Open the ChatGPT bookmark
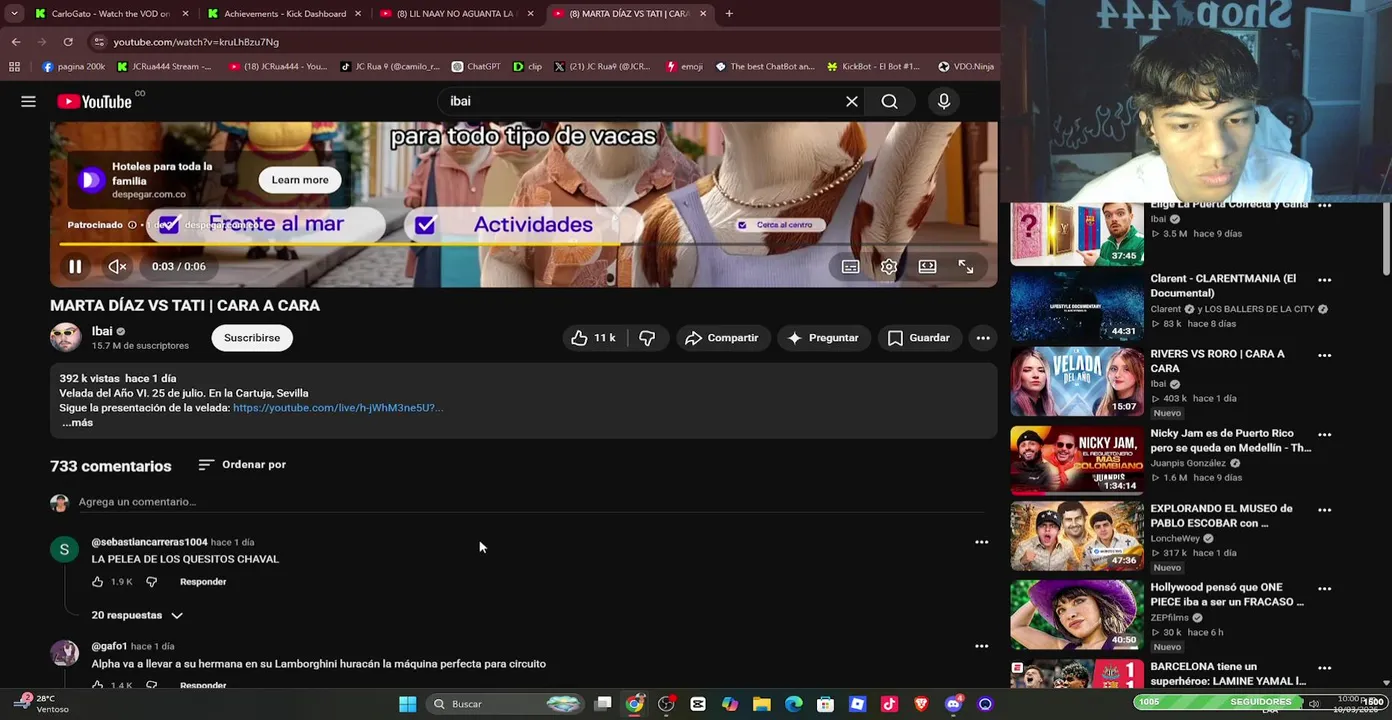The height and width of the screenshot is (720, 1392). click(476, 67)
